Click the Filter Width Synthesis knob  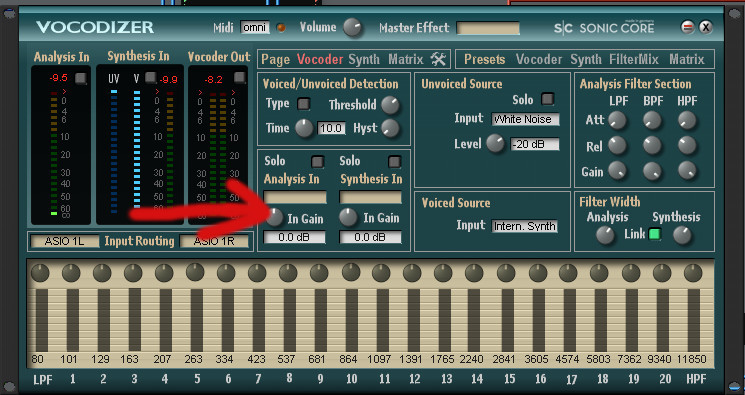[682, 235]
